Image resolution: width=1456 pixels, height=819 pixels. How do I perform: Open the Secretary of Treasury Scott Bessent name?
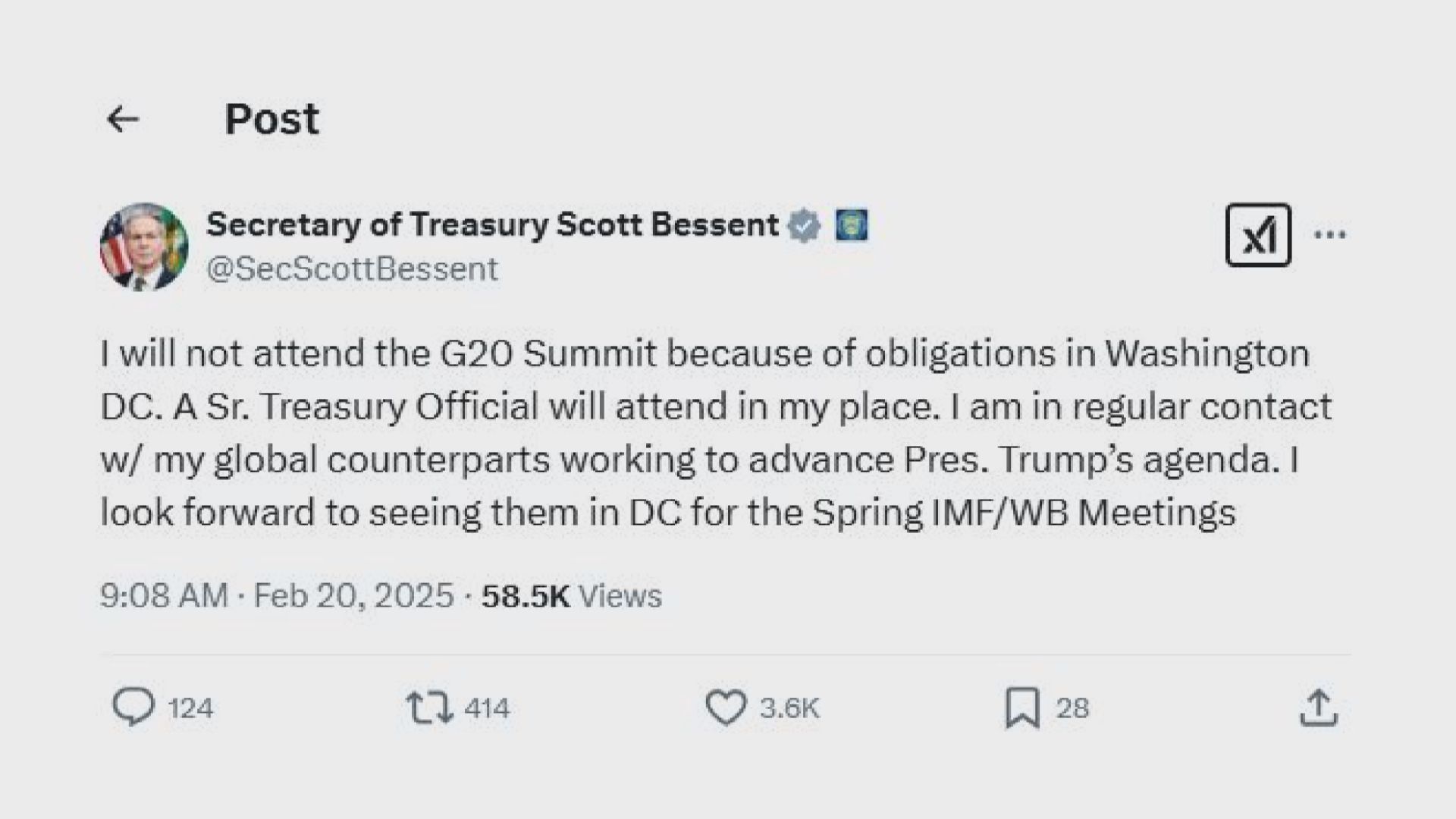pos(492,224)
